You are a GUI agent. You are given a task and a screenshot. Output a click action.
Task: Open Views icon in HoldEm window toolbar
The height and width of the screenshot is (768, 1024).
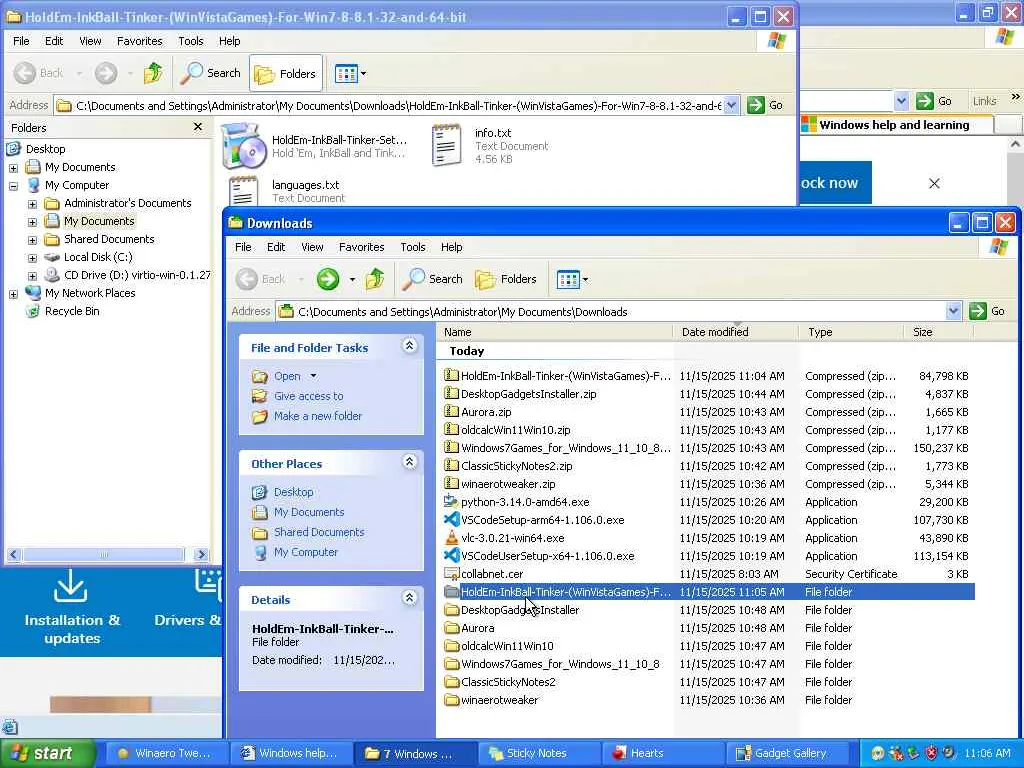(345, 73)
